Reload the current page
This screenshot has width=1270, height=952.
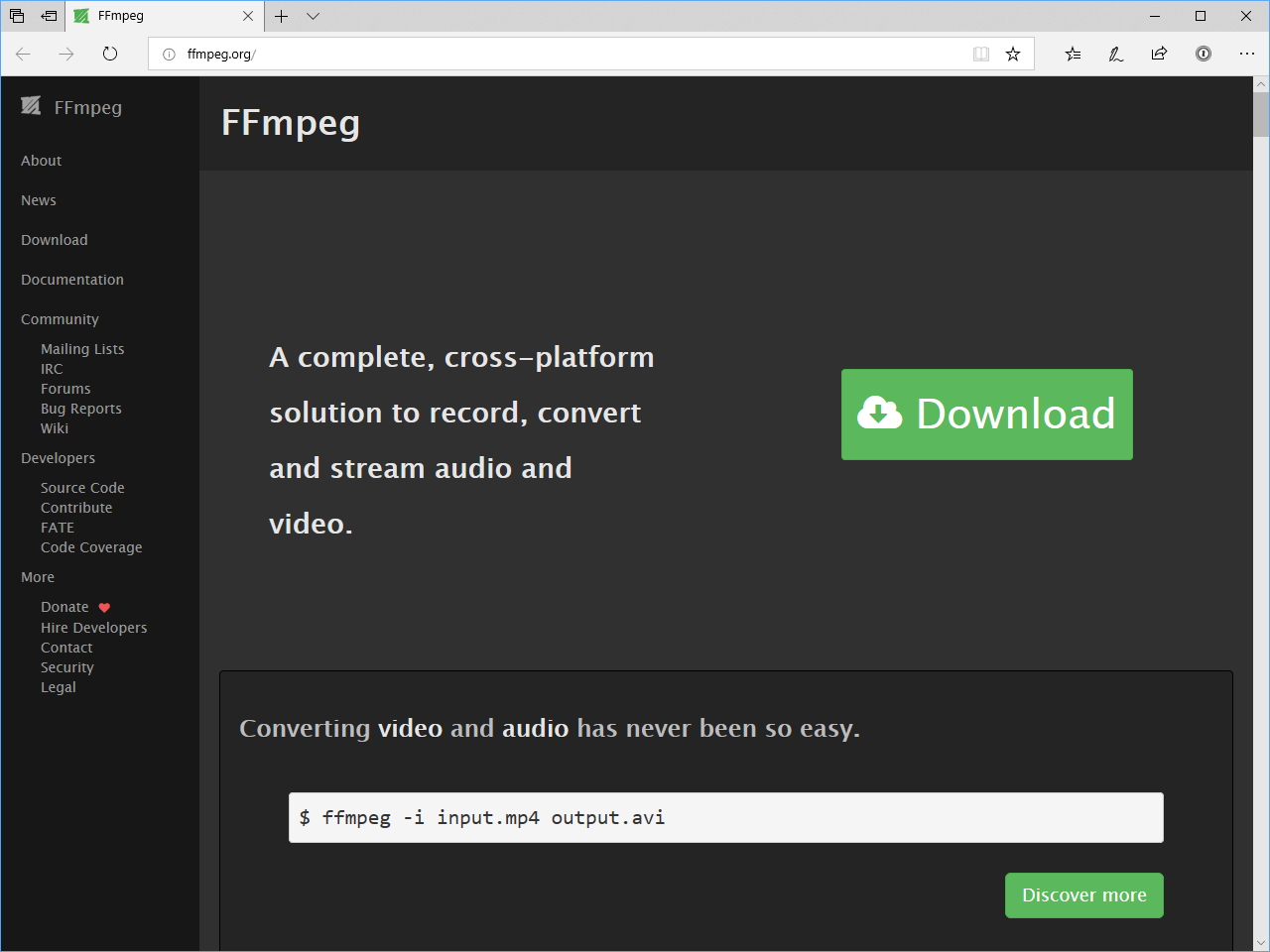110,55
